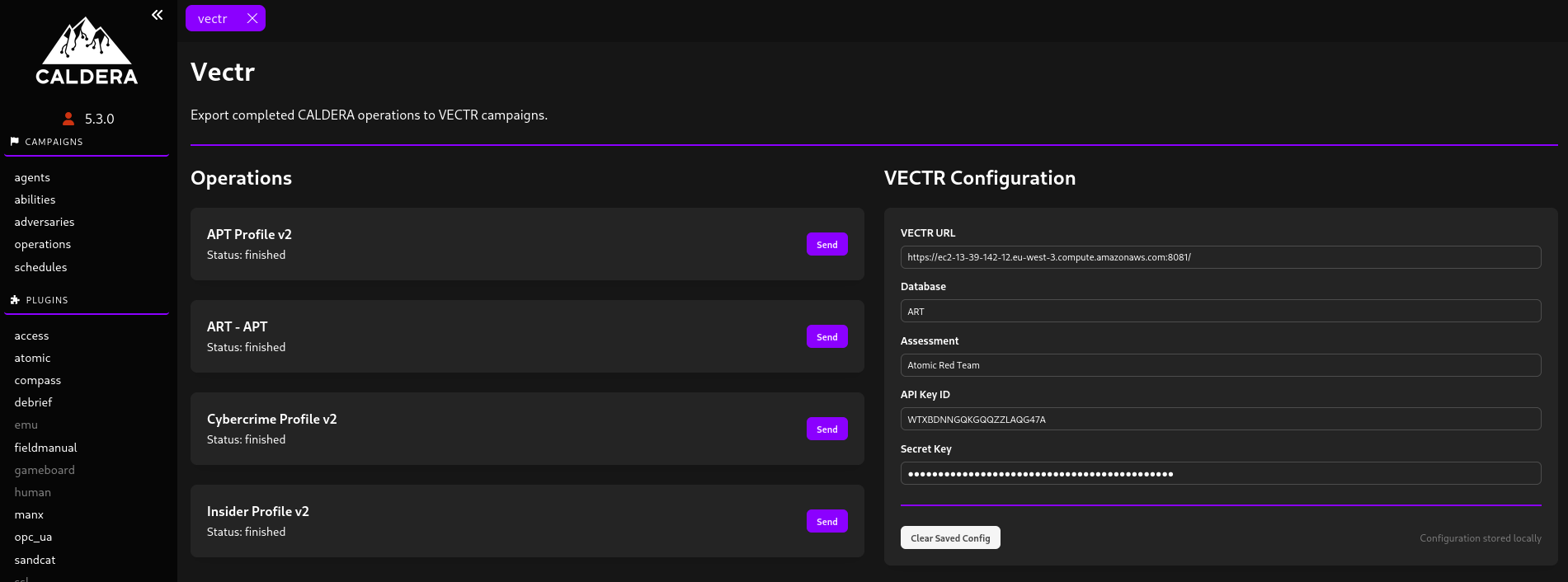1568x582 pixels.
Task: Click the Campaigns flag icon
Action: [14, 141]
